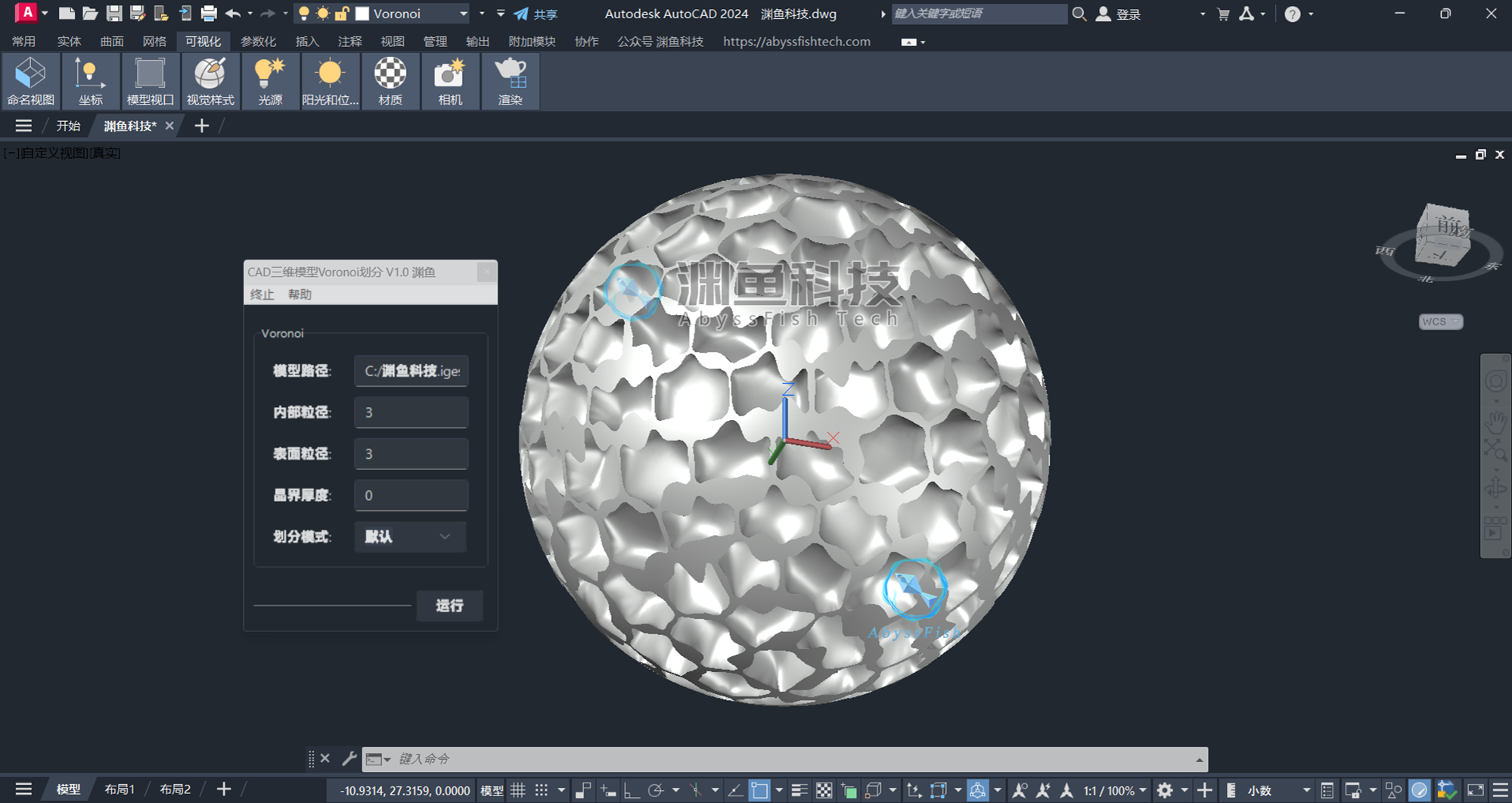Add a new drawing tab with plus
This screenshot has width=1512, height=803.
coord(201,126)
